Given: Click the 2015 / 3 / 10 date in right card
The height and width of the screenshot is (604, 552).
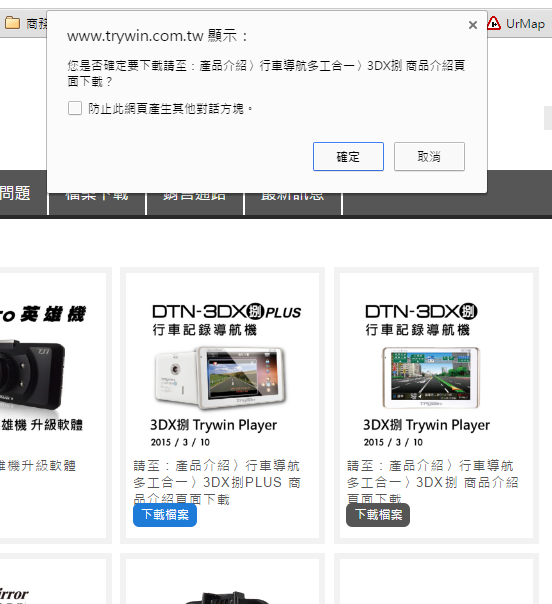Looking at the screenshot, I should click(393, 442).
